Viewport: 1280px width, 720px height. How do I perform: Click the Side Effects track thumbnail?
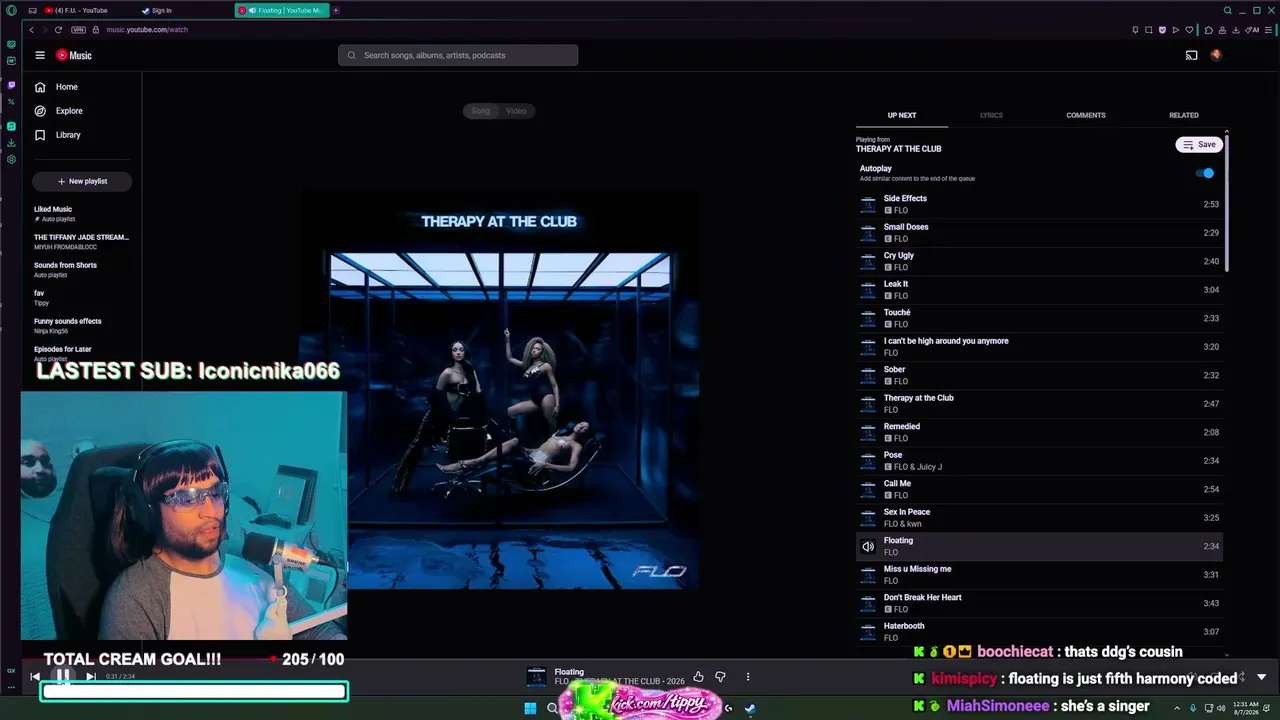(x=868, y=204)
